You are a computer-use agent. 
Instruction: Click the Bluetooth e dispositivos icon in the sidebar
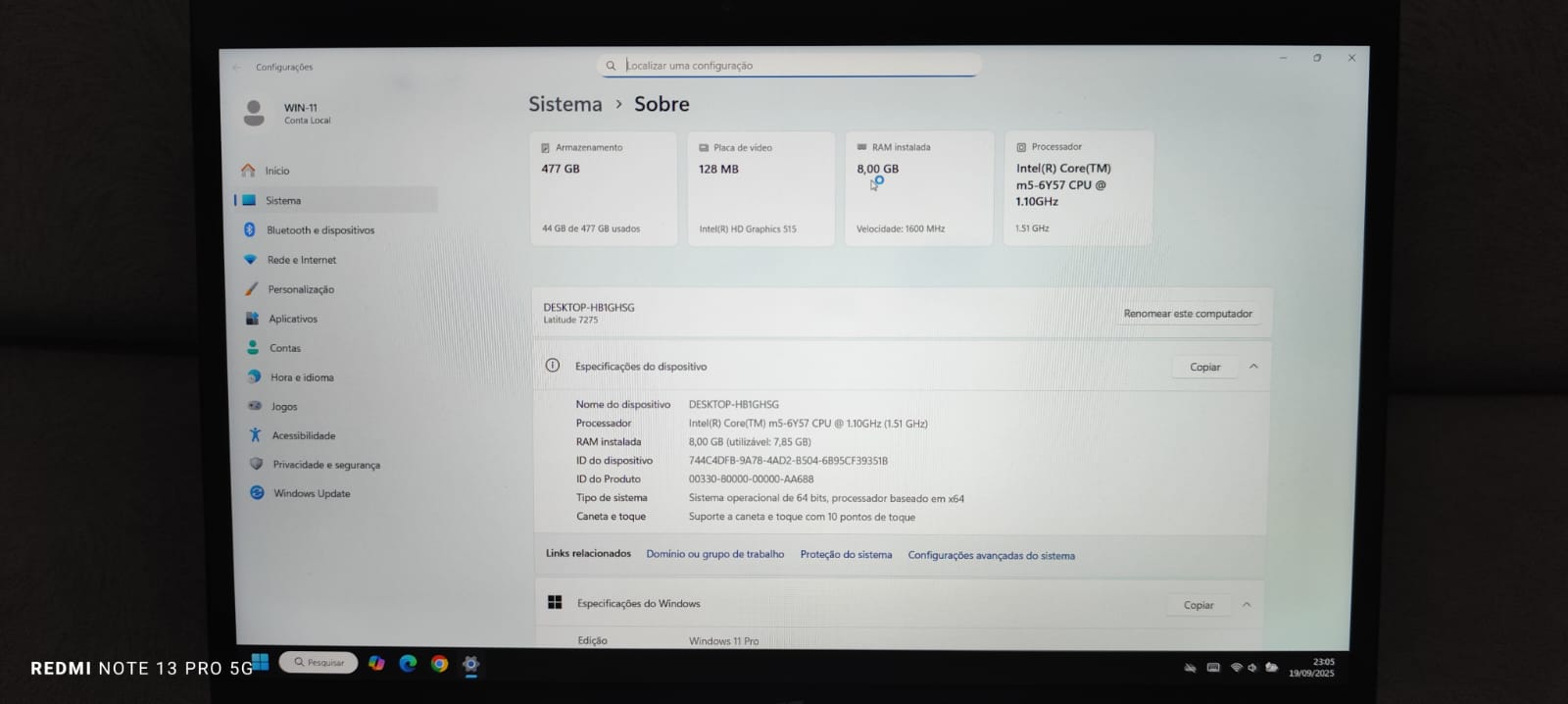(x=250, y=229)
